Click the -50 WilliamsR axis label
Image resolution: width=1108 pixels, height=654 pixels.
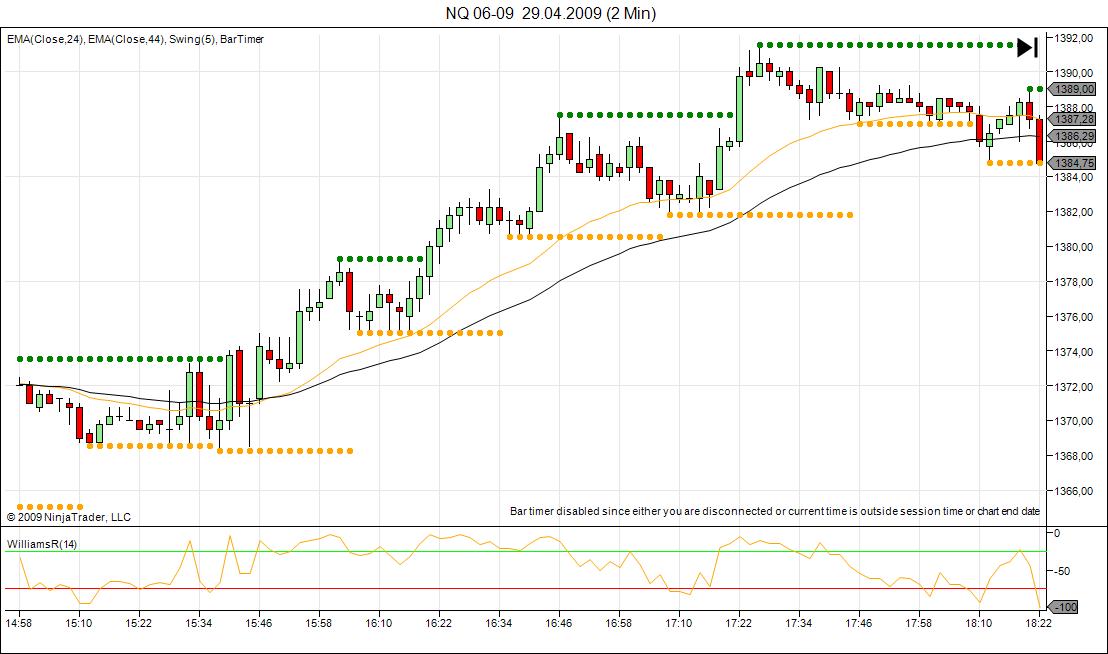point(1063,571)
